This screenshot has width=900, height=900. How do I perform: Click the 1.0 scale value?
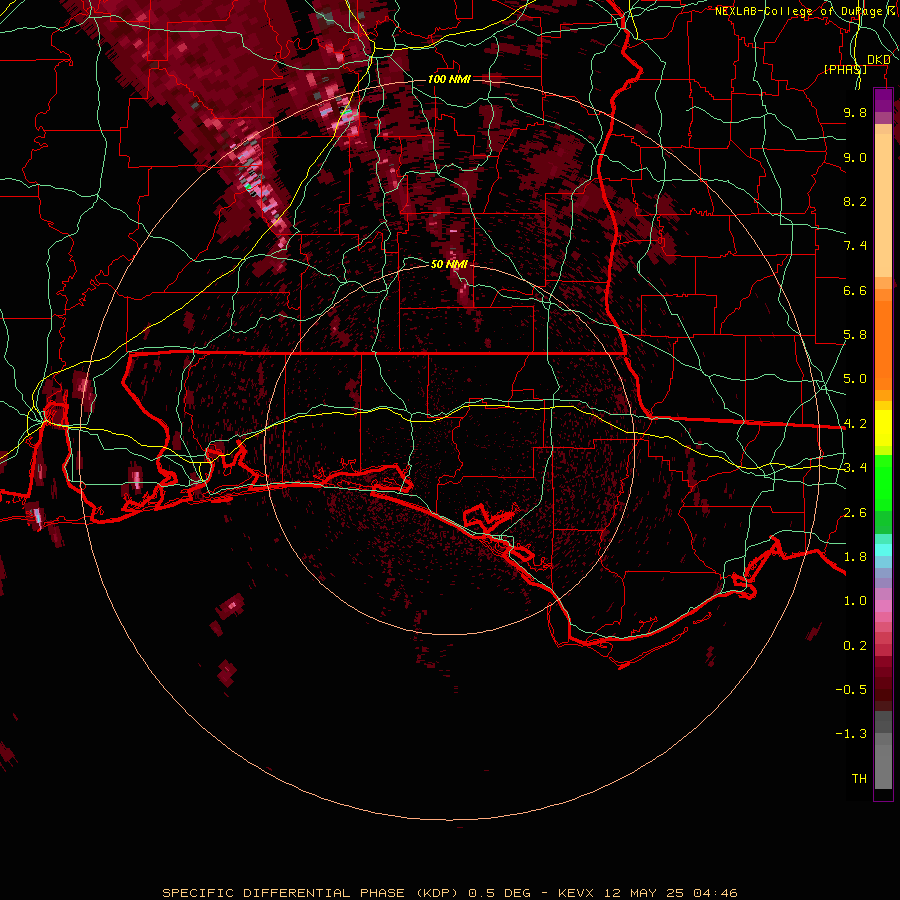tap(855, 601)
